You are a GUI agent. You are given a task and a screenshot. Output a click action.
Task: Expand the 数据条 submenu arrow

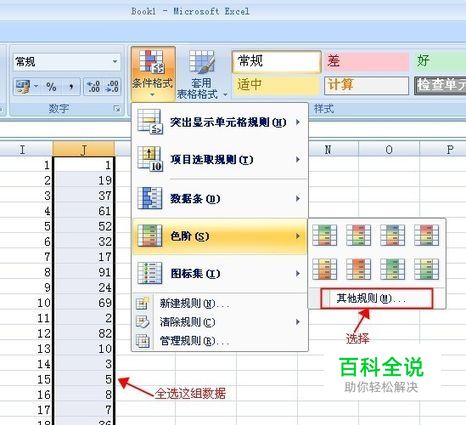[298, 199]
